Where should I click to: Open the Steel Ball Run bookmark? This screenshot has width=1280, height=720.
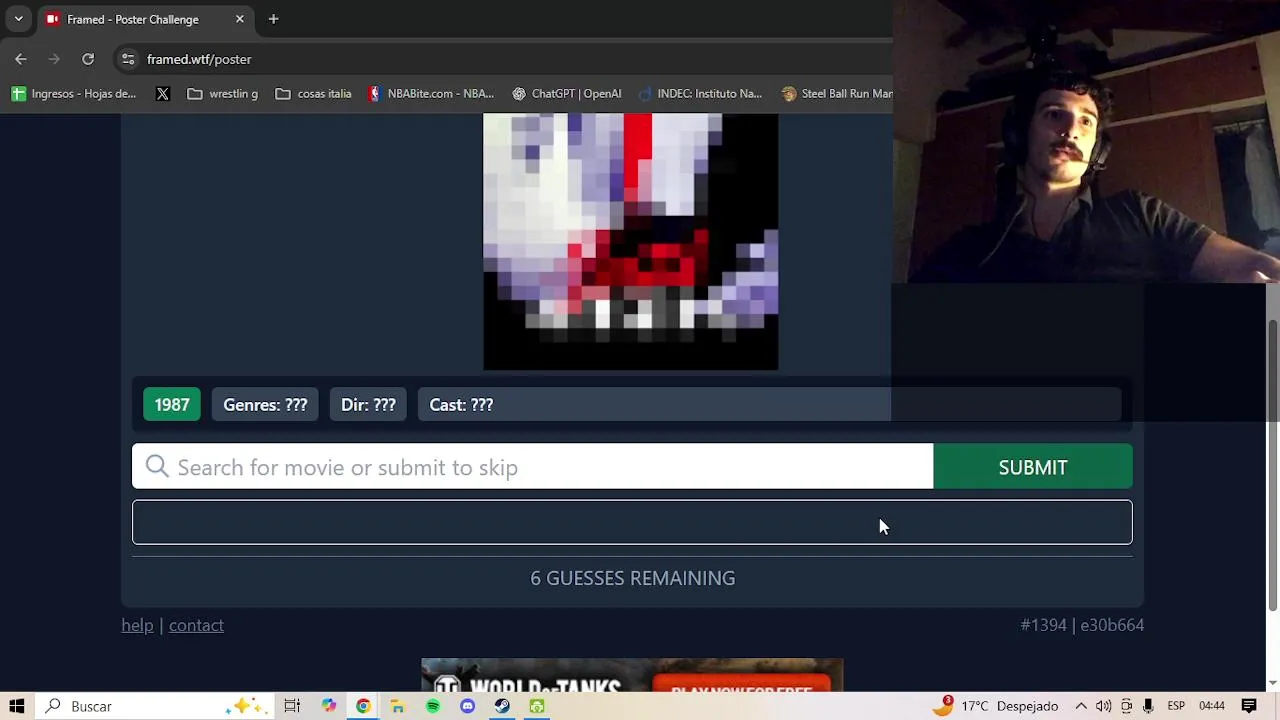point(836,93)
